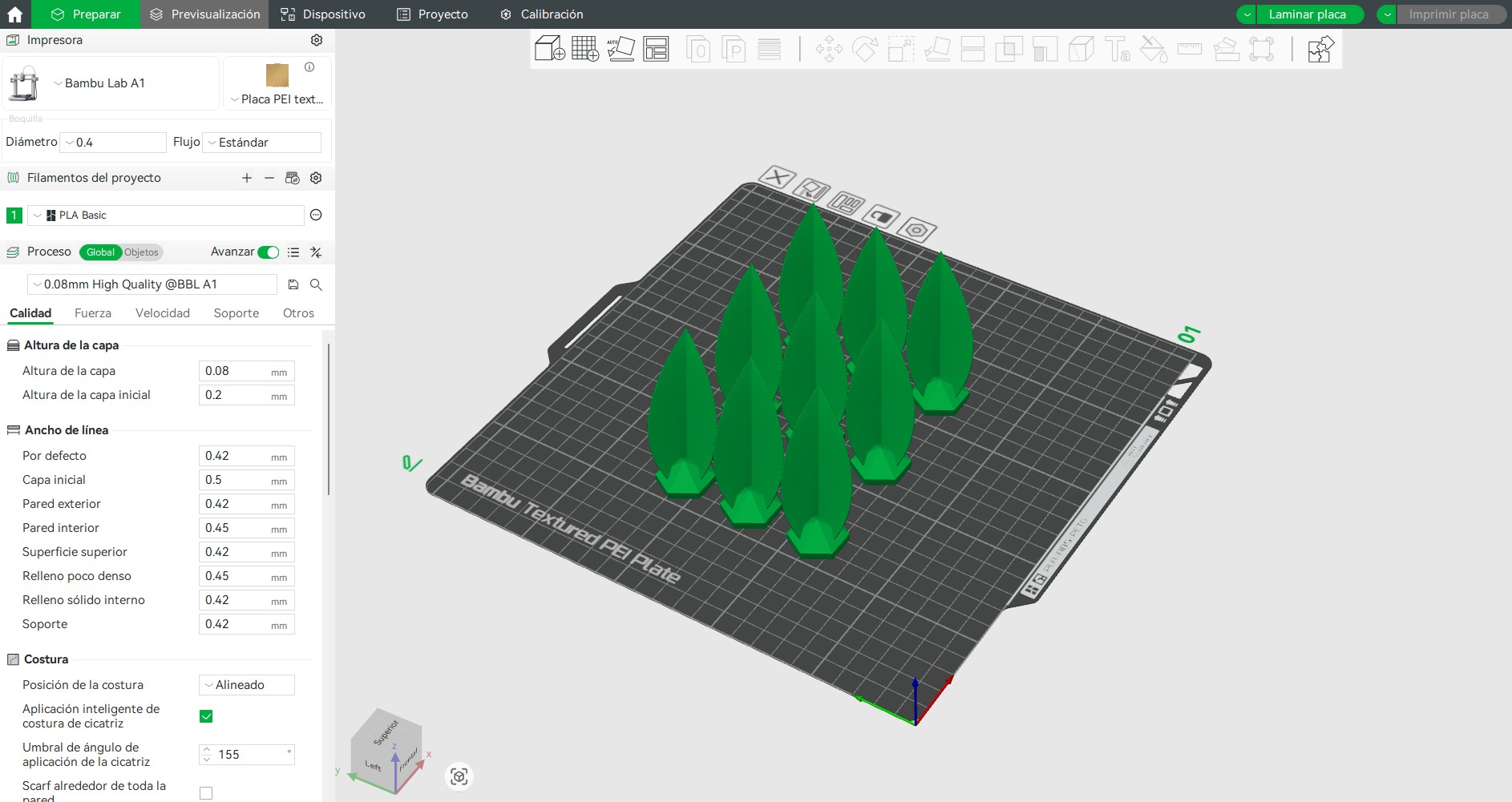Screen dimensions: 1512x802
Task: Open printer settings gear icon
Action: (x=317, y=40)
